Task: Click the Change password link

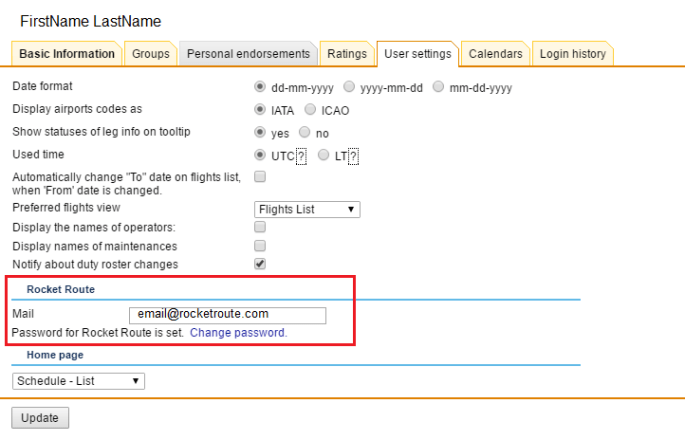Action: [x=238, y=333]
